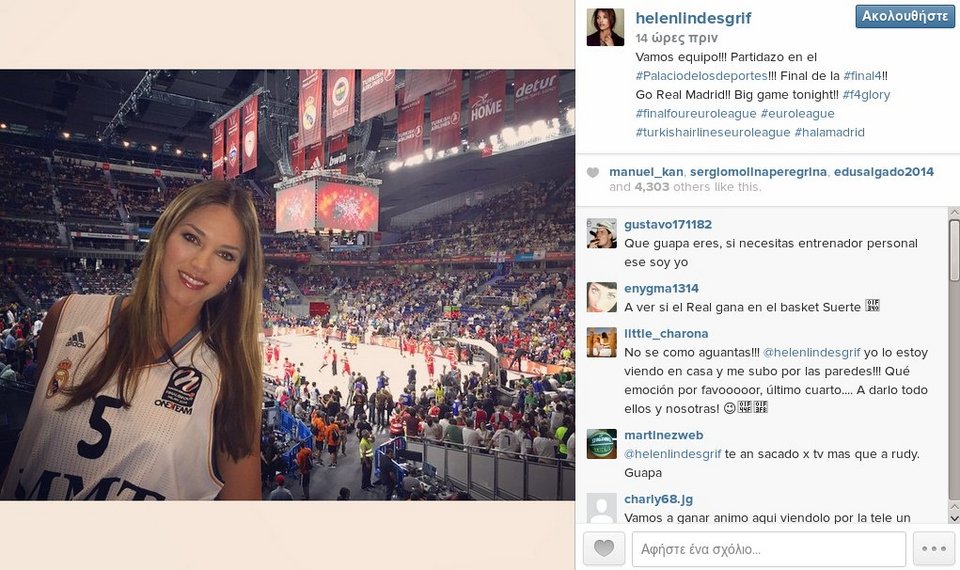Click helenlindesgrif profile avatar
The width and height of the screenshot is (960, 570).
coord(605,28)
